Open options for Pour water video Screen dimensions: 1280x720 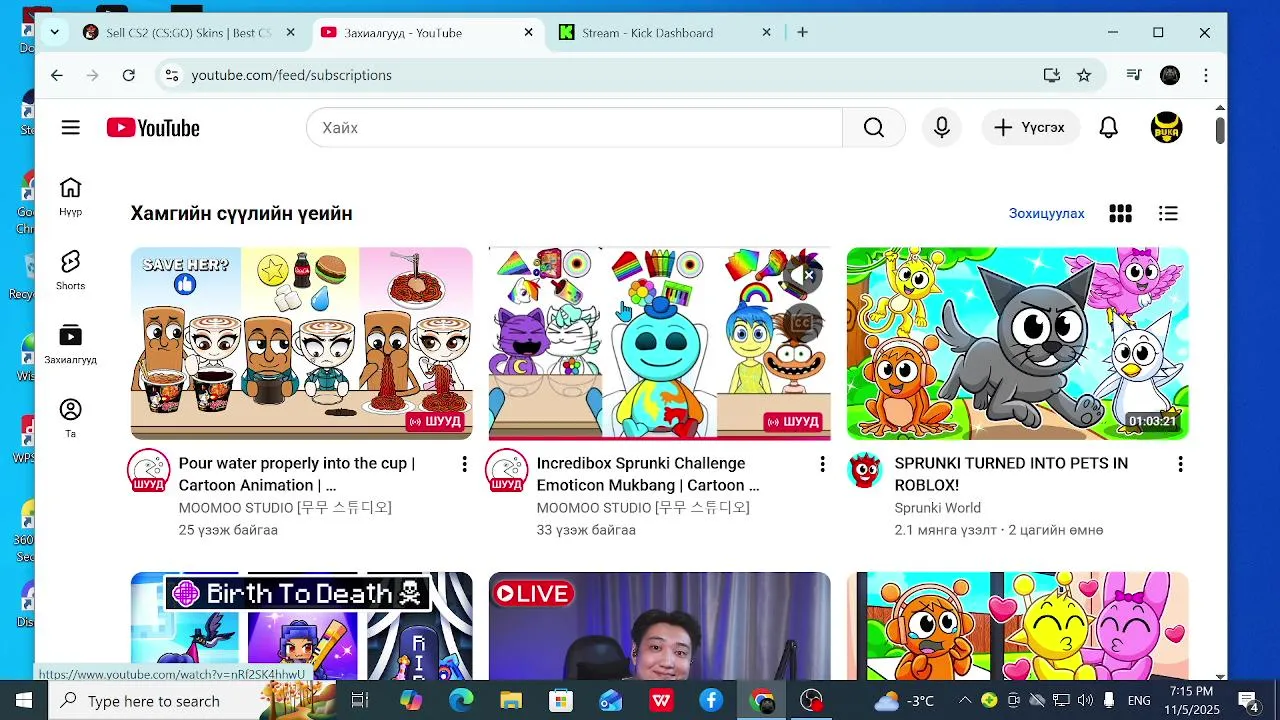pos(464,464)
